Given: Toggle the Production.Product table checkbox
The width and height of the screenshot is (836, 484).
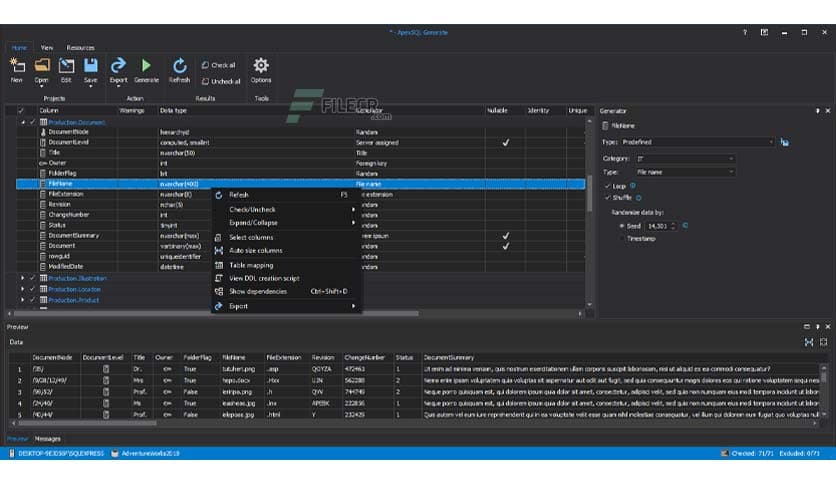Looking at the screenshot, I should pyautogui.click(x=33, y=300).
